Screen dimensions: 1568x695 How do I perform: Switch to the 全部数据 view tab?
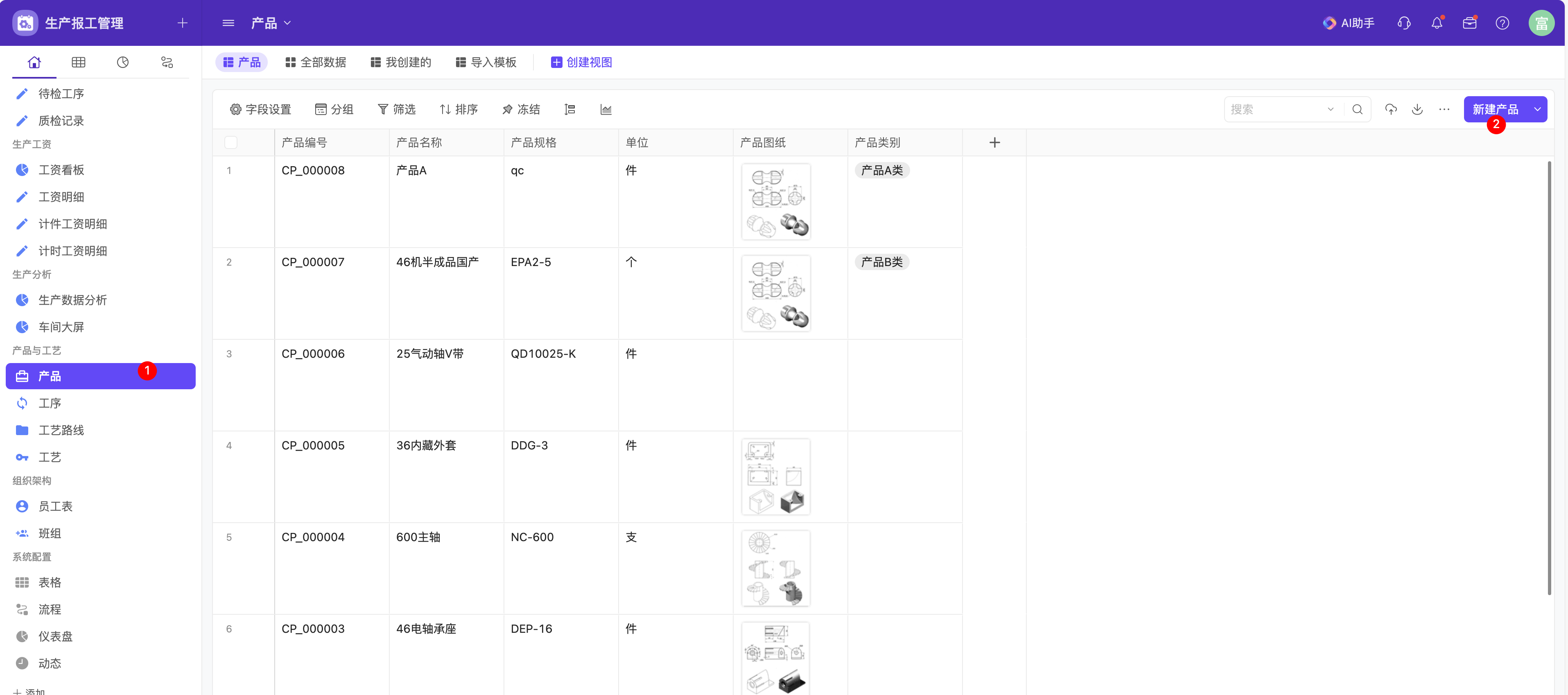click(x=315, y=62)
